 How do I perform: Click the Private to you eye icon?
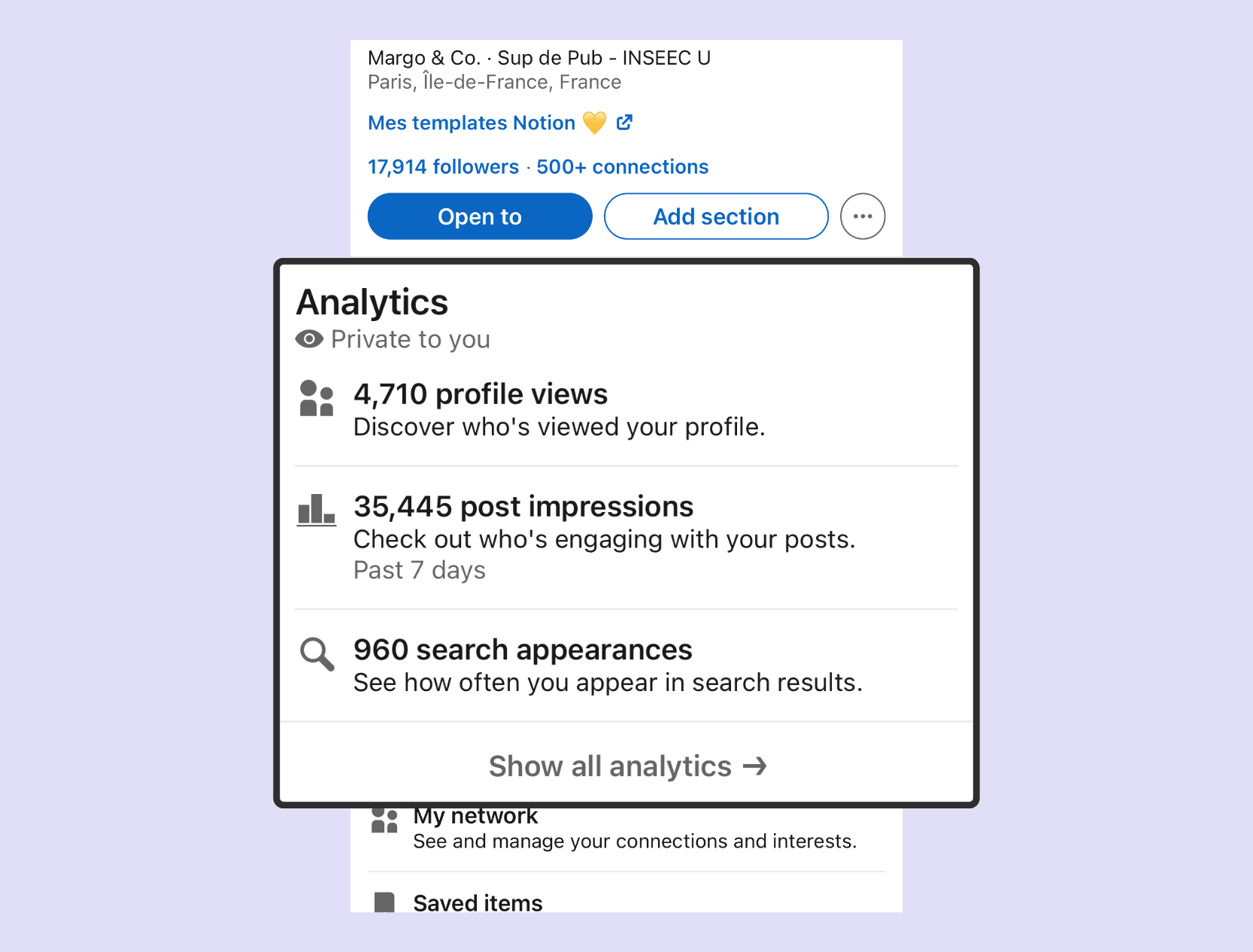point(309,339)
